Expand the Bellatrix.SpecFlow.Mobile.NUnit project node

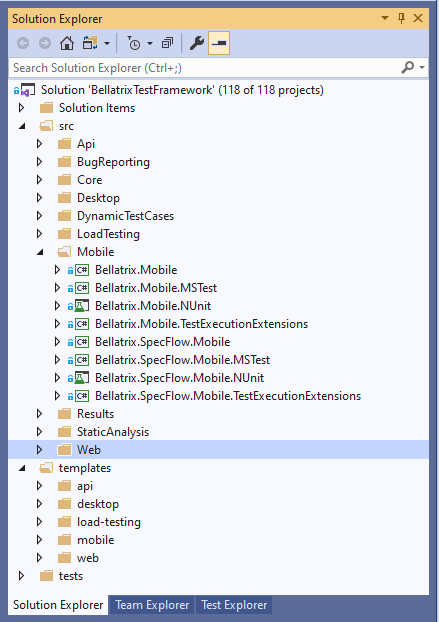[58, 378]
